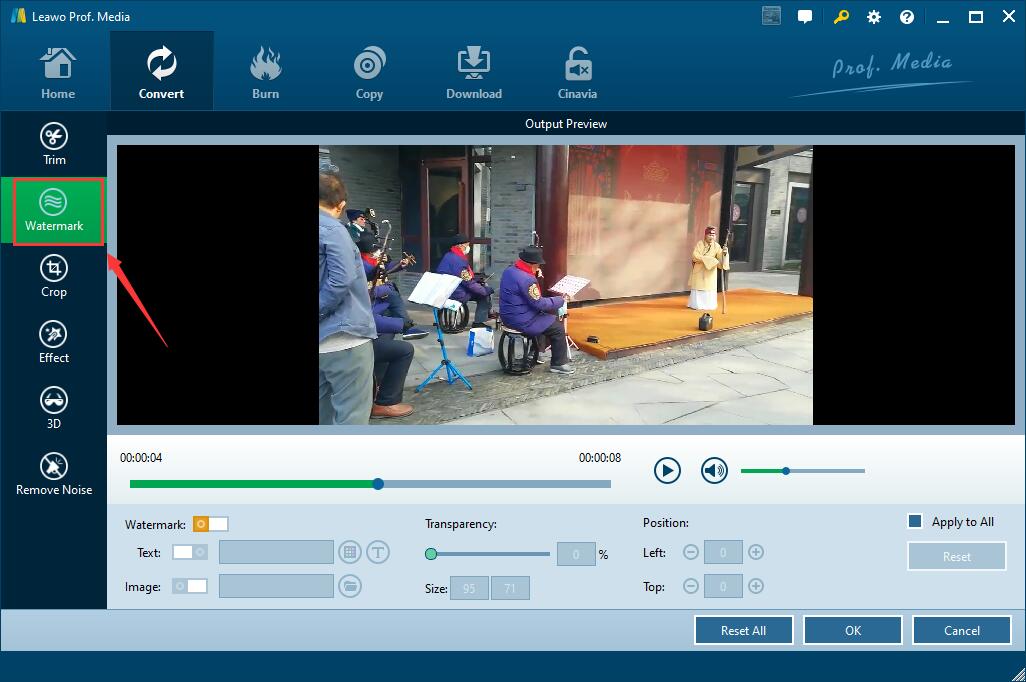The height and width of the screenshot is (682, 1026).
Task: Open the Crop tool
Action: pyautogui.click(x=54, y=276)
